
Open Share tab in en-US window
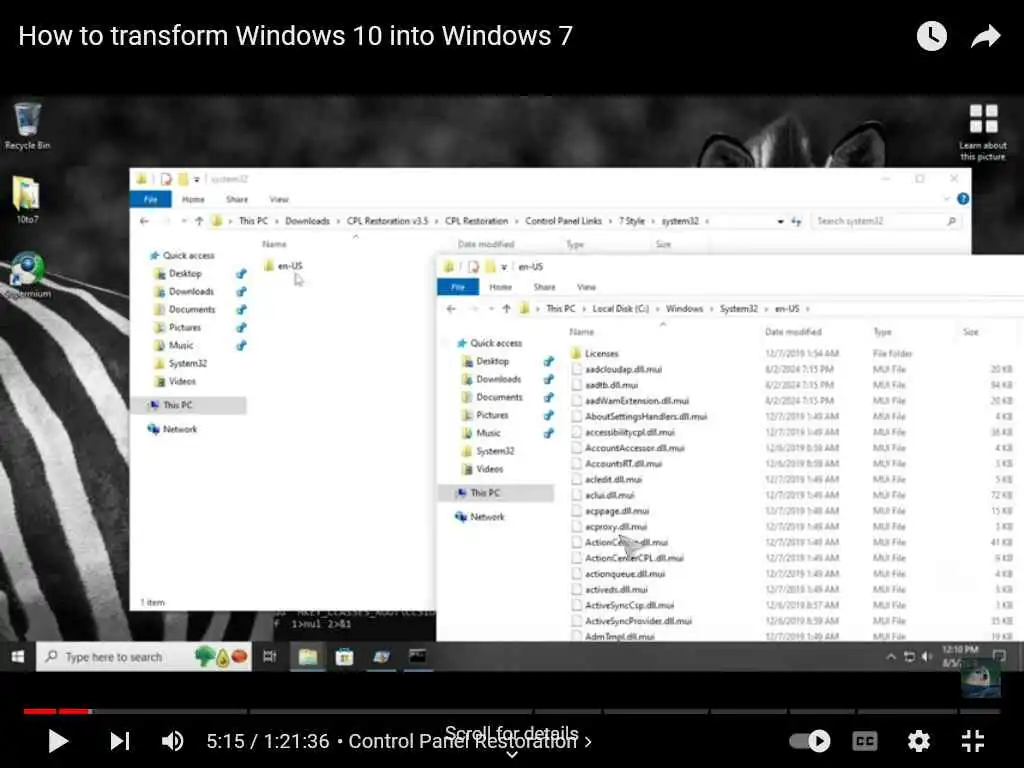tap(544, 287)
